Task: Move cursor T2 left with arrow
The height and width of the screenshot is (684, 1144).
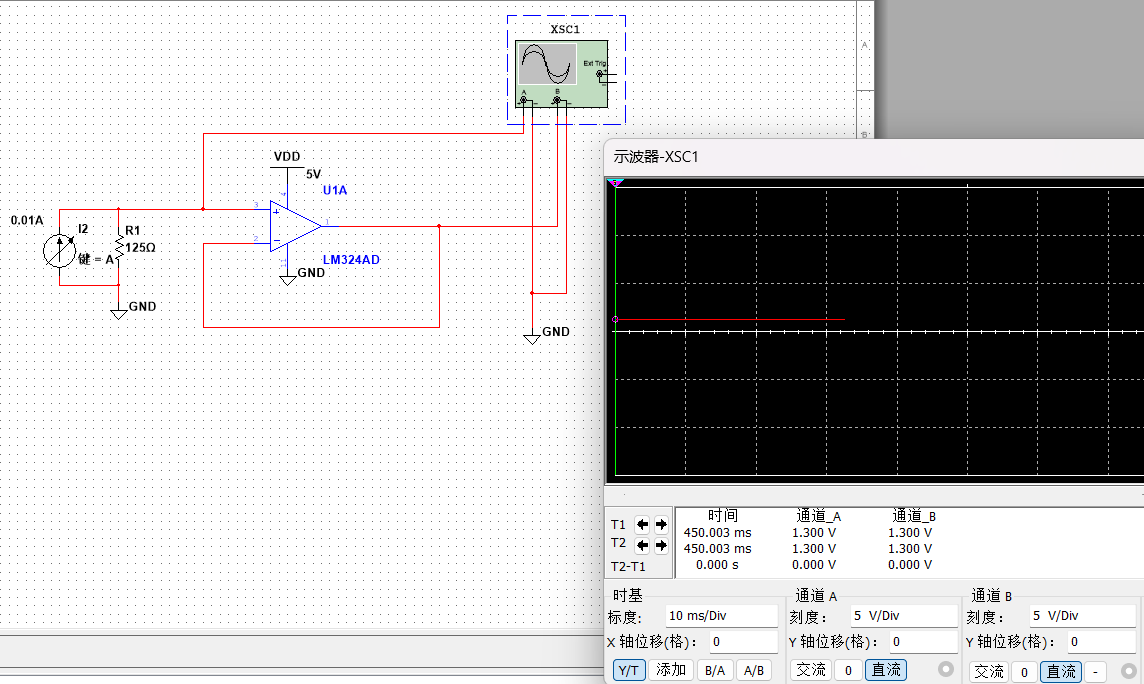Action: coord(642,545)
